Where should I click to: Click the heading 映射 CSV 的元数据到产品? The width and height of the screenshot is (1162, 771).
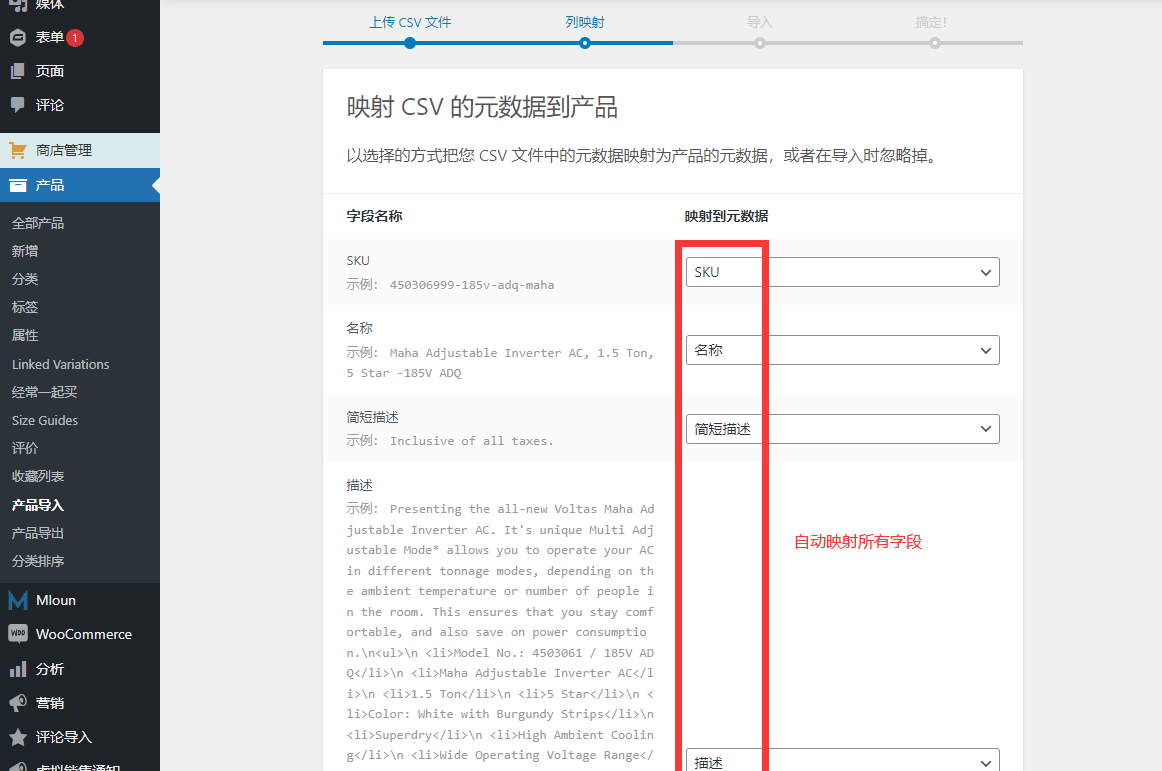[x=482, y=107]
